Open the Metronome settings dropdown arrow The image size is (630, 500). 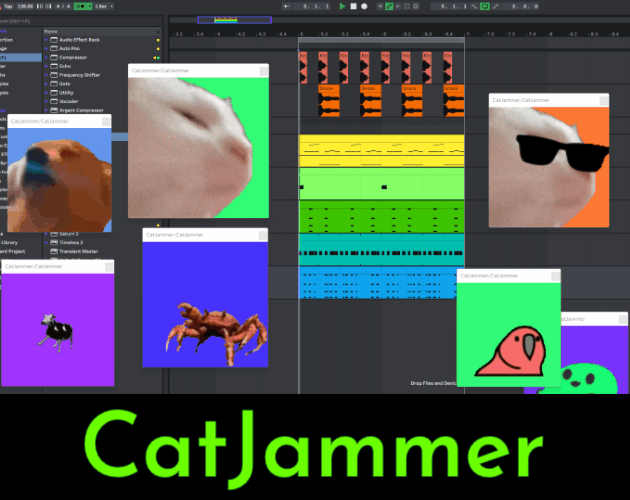90,6
